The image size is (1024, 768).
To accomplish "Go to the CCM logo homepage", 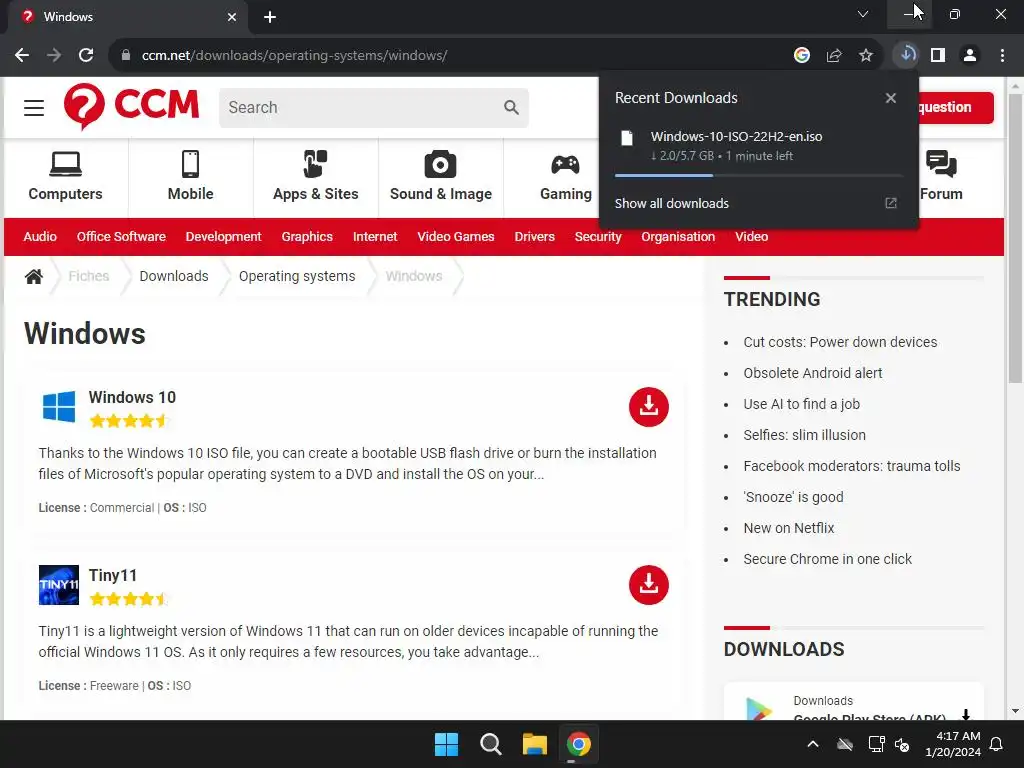I will [131, 106].
